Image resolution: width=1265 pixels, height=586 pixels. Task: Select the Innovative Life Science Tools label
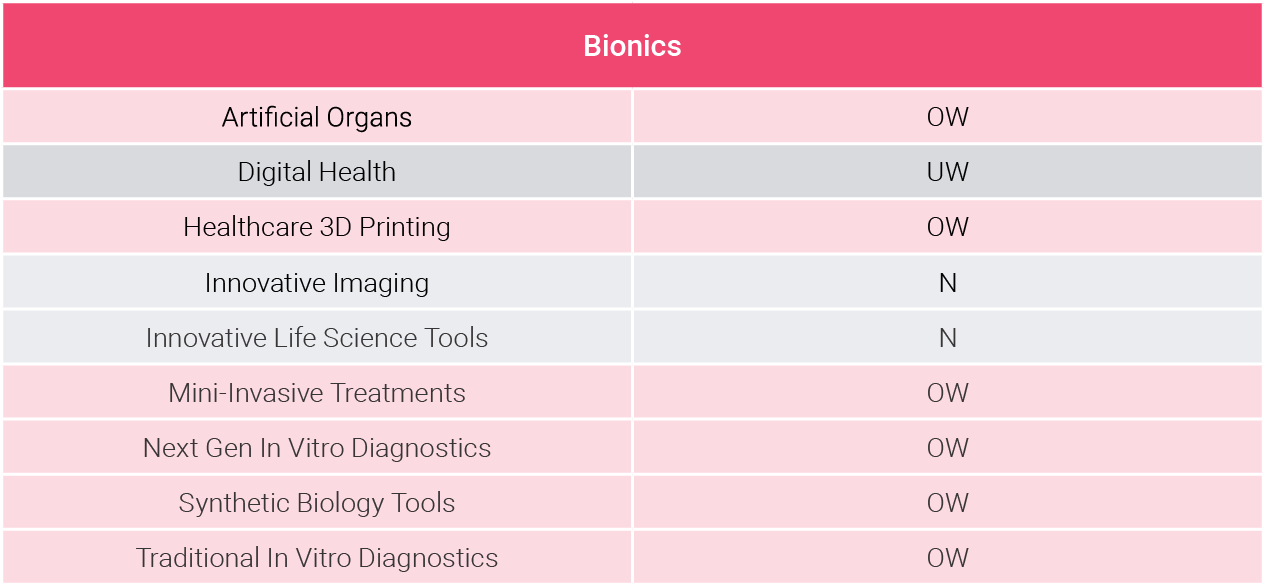click(x=317, y=338)
